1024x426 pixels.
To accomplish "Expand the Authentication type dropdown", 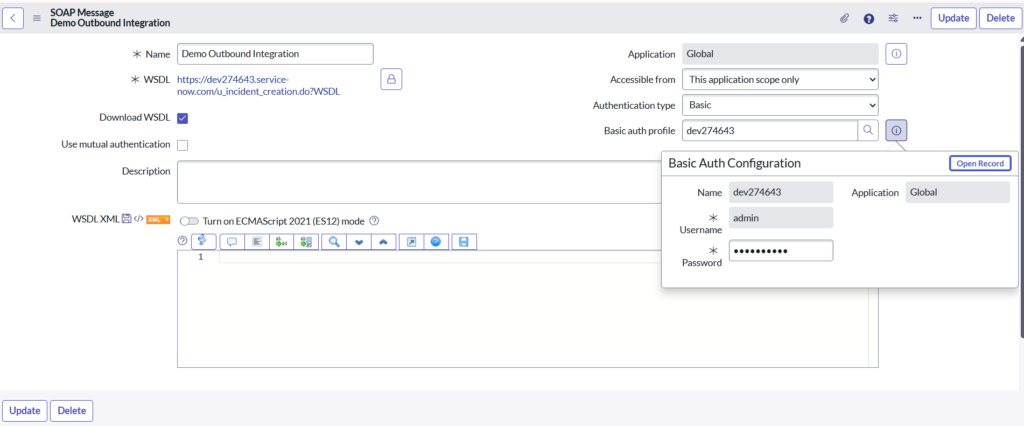I will tap(779, 105).
